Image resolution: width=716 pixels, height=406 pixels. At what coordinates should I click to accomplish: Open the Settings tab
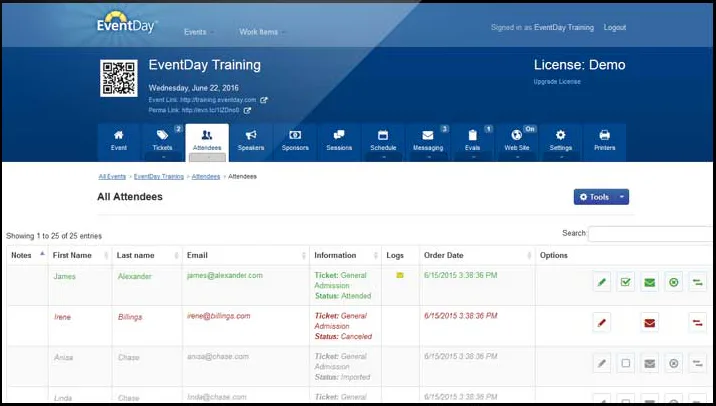(x=561, y=142)
